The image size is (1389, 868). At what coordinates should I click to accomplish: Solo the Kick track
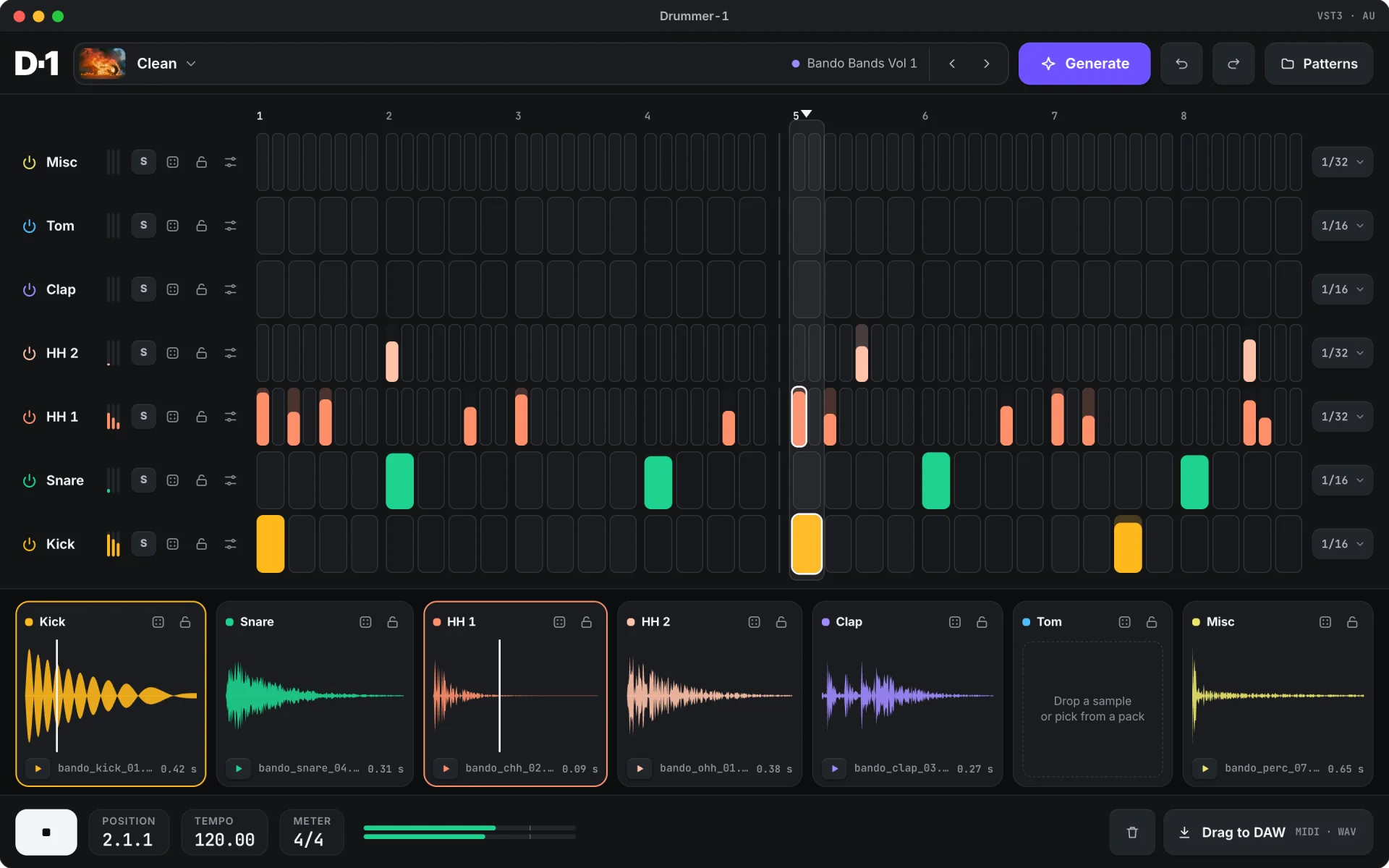click(143, 544)
